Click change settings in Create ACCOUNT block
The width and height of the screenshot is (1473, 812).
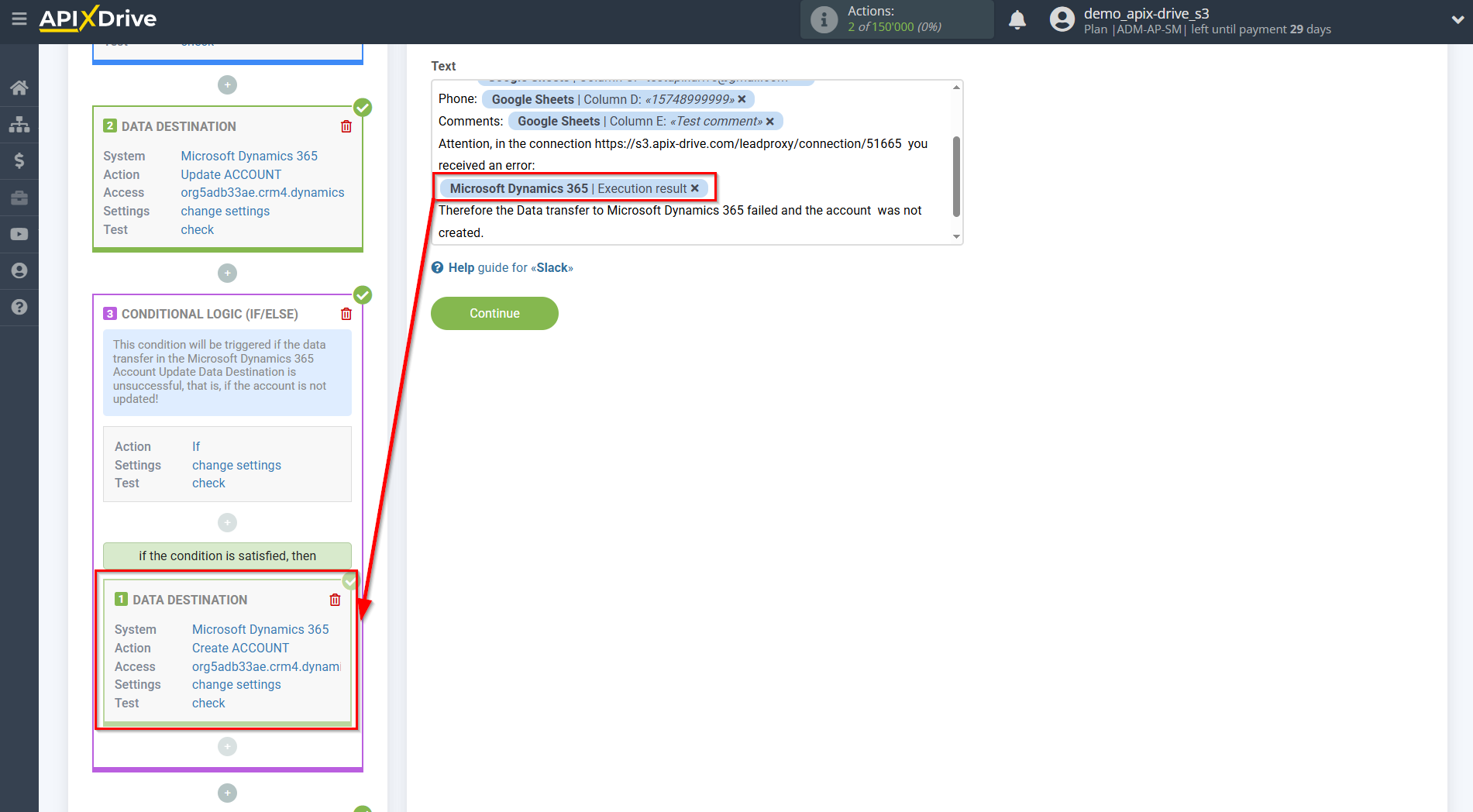coord(236,684)
